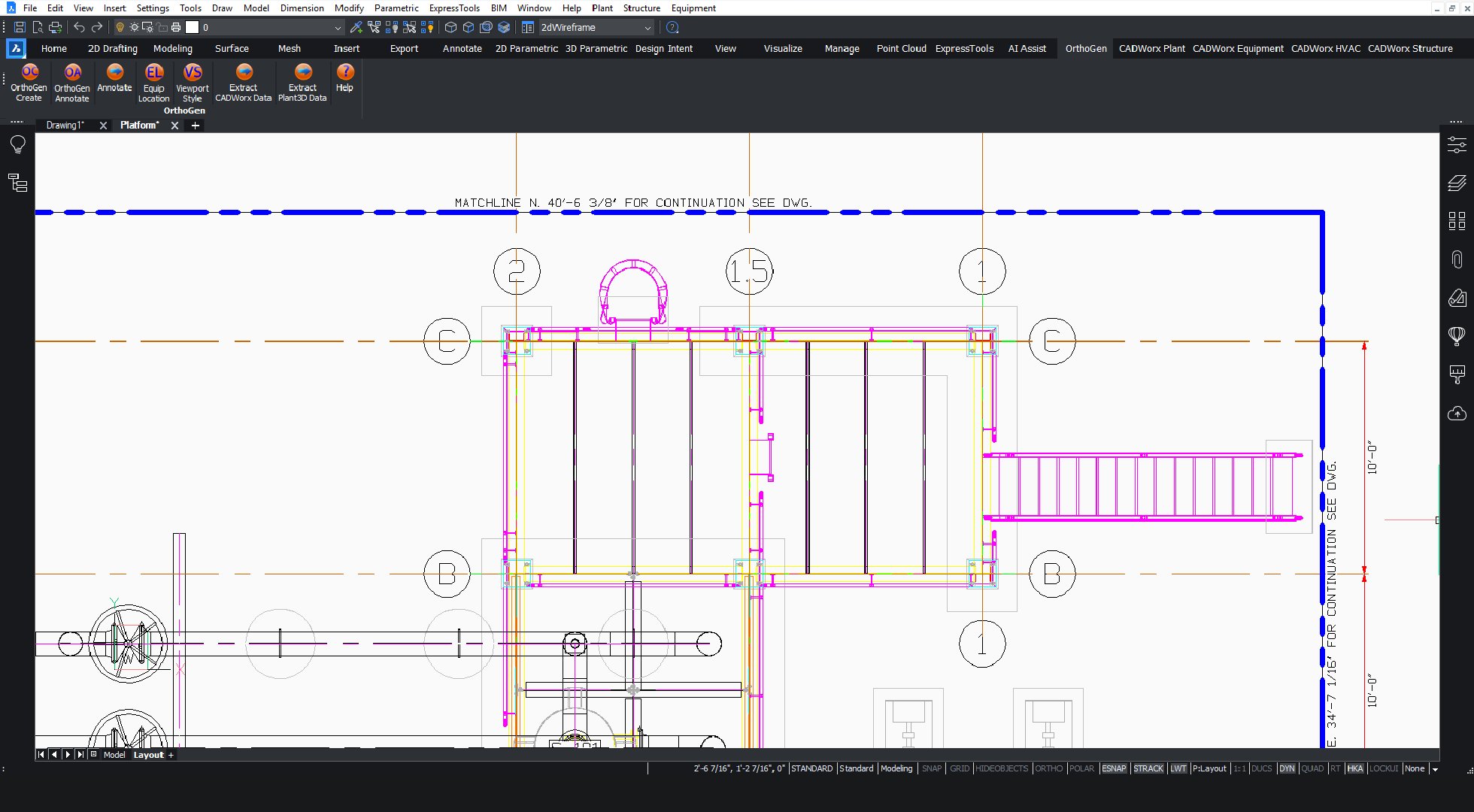
Task: Switch to the CADWorx Plant ribbon tab
Action: [1151, 48]
